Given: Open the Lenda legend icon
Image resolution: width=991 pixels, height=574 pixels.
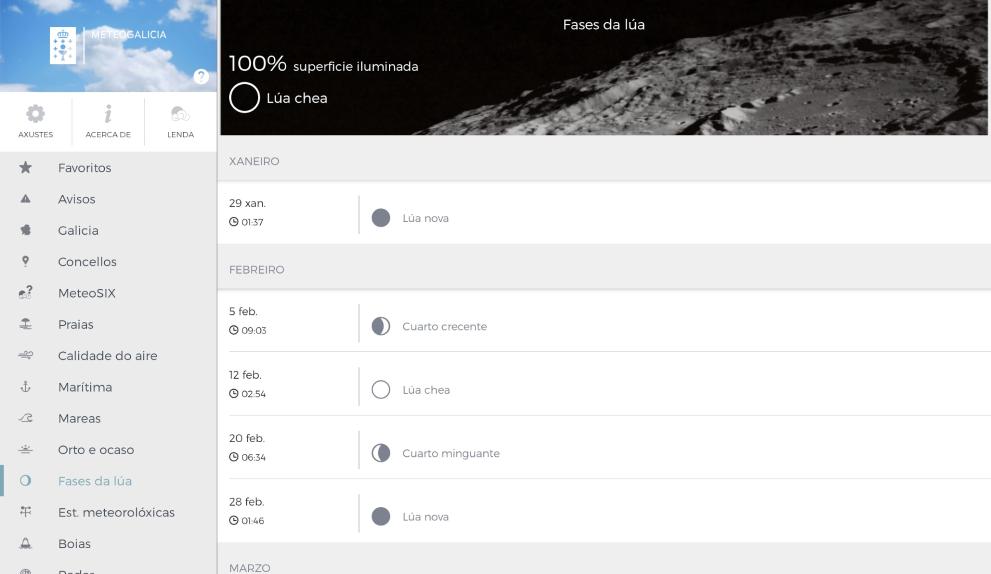Looking at the screenshot, I should (180, 114).
